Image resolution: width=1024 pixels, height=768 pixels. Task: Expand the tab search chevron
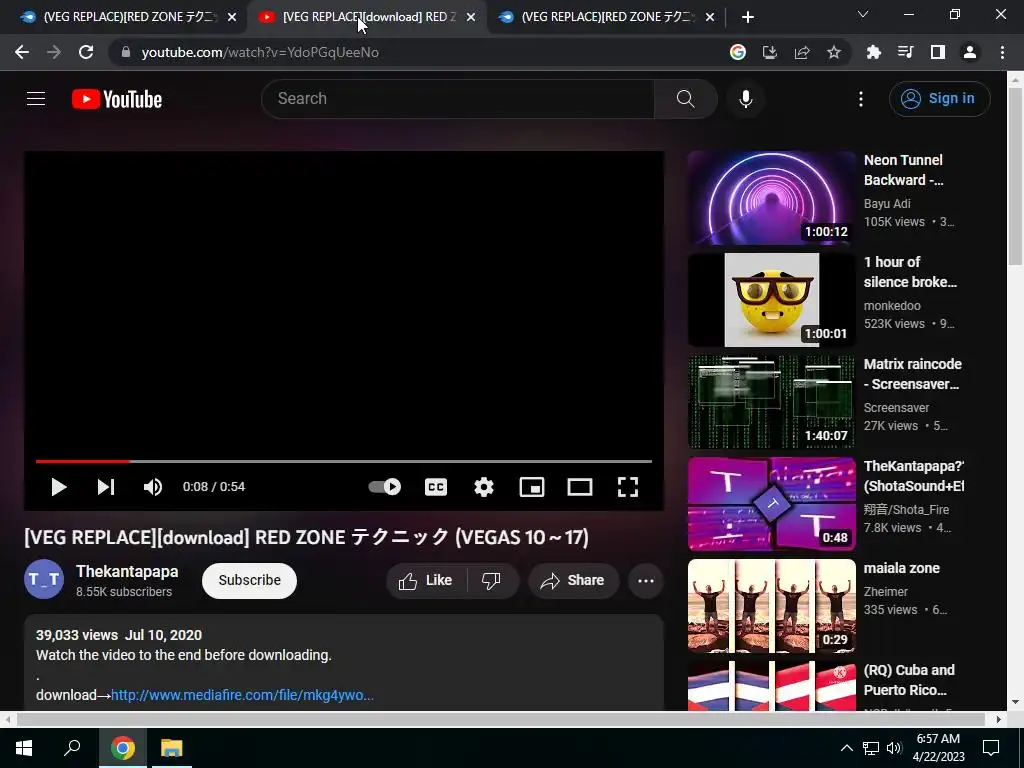pyautogui.click(x=863, y=14)
